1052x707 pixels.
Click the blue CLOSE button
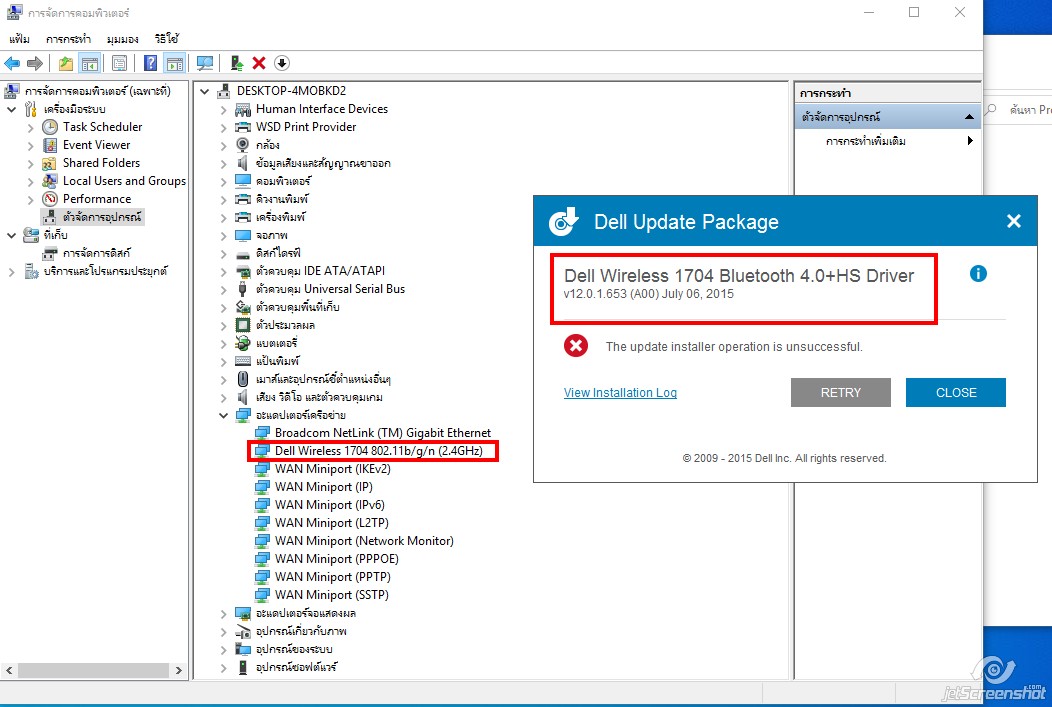[956, 392]
